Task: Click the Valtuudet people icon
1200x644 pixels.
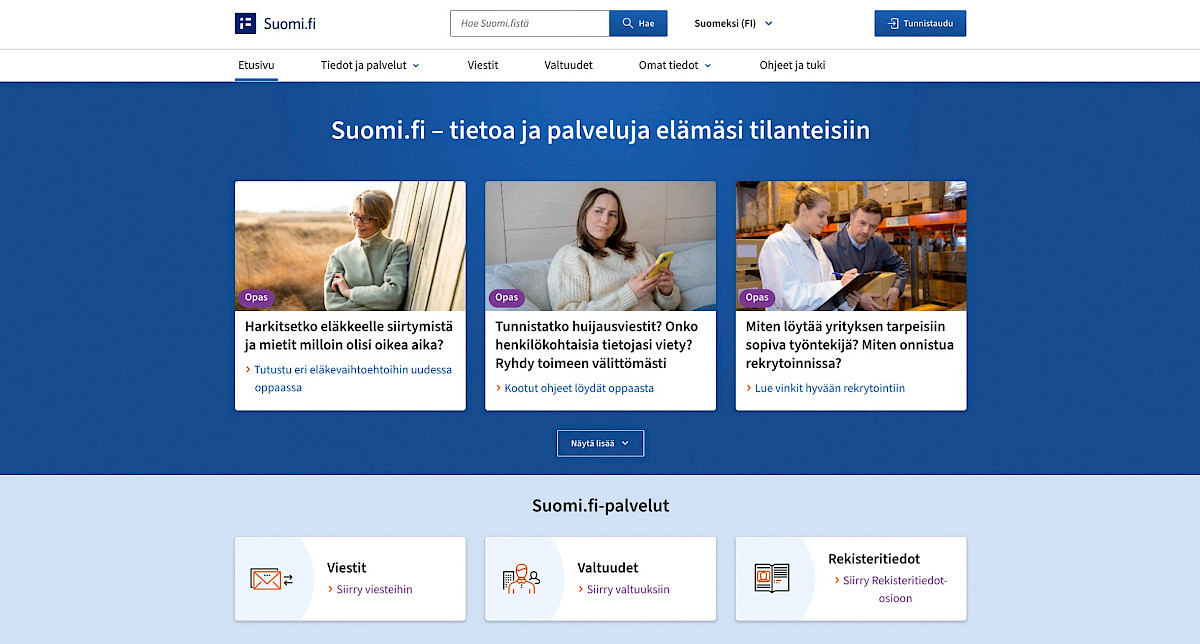Action: point(520,579)
